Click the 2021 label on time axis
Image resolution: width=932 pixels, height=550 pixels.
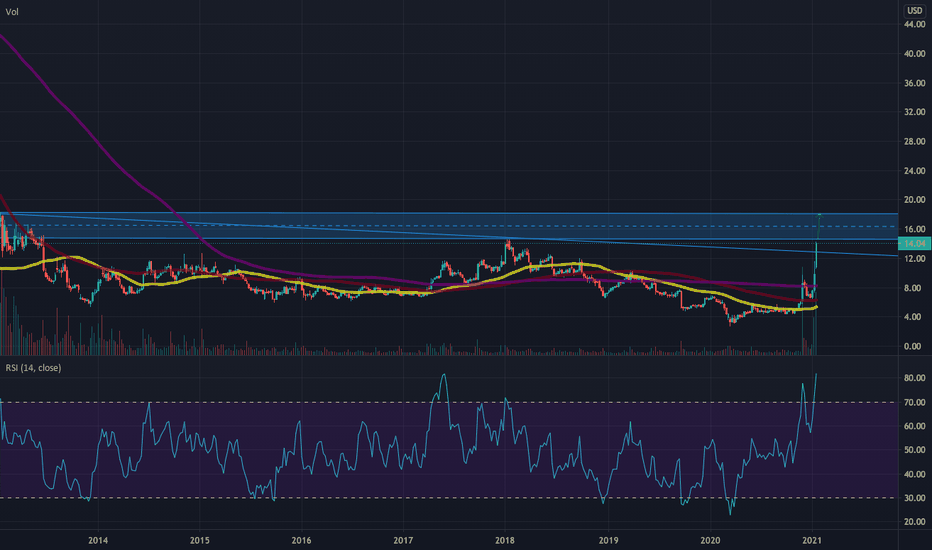812,540
